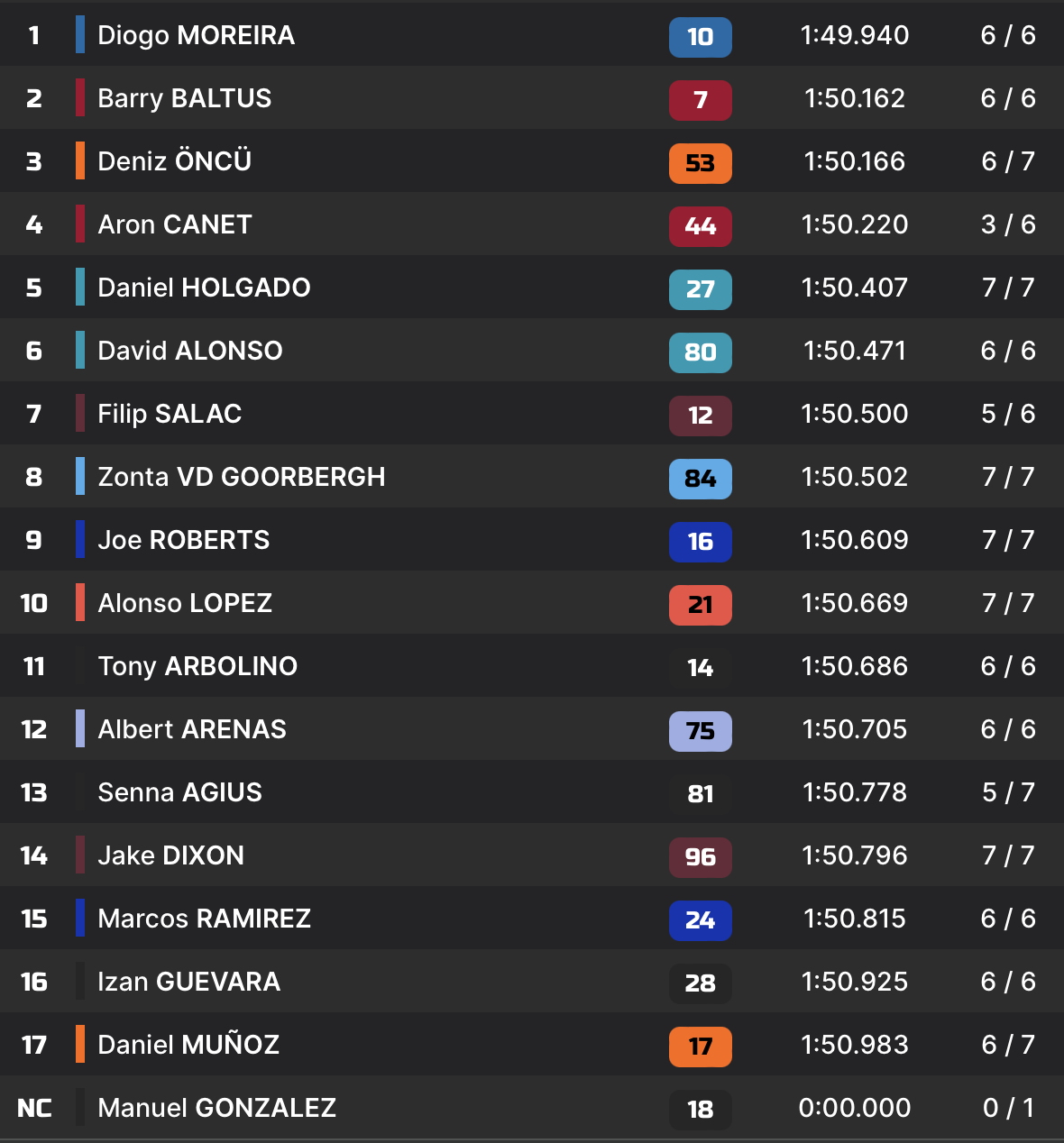Open Barry BALTUS rider name
Image resolution: width=1064 pixels, height=1143 pixels.
[184, 98]
